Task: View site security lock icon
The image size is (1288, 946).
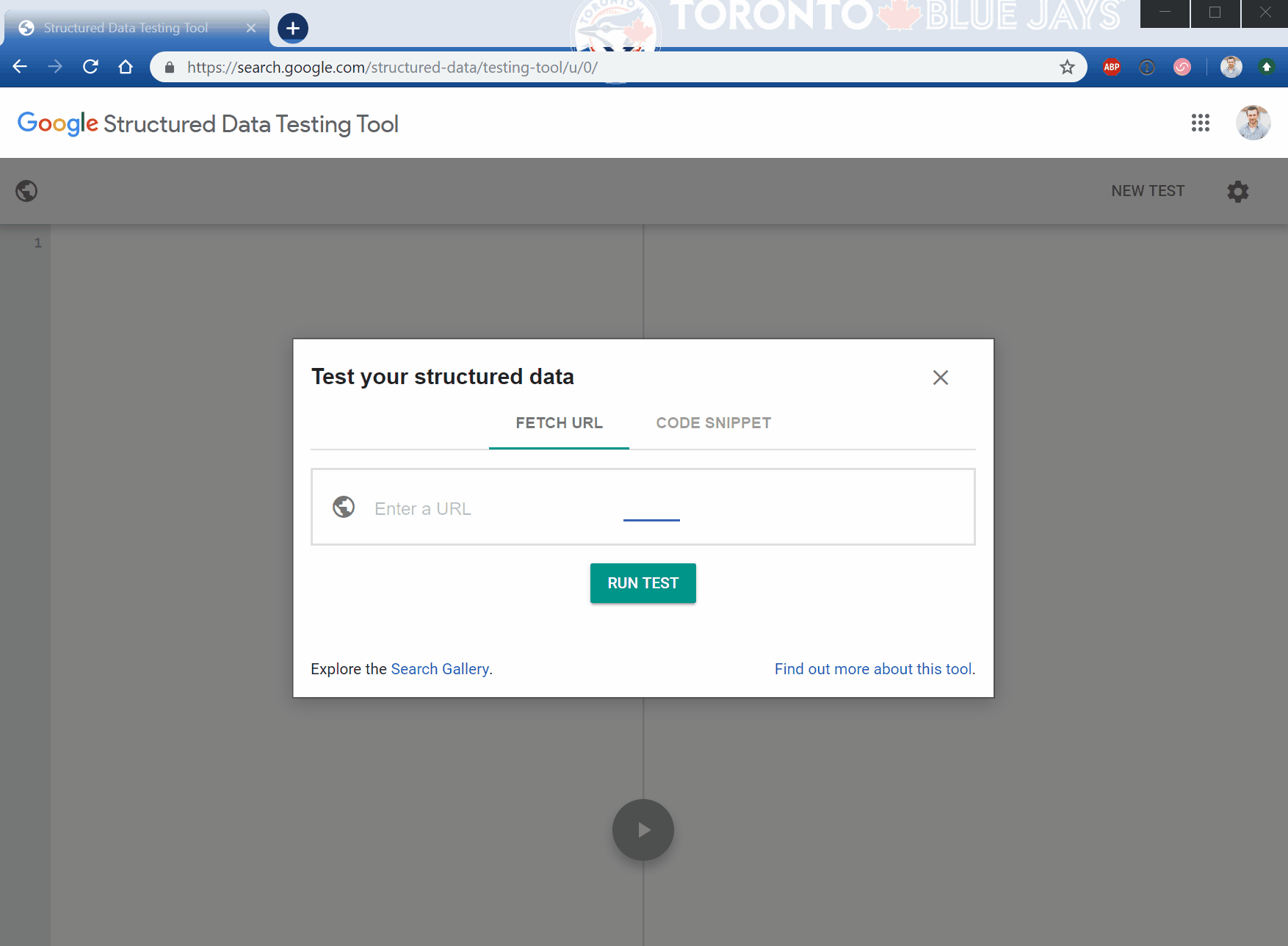Action: click(170, 68)
